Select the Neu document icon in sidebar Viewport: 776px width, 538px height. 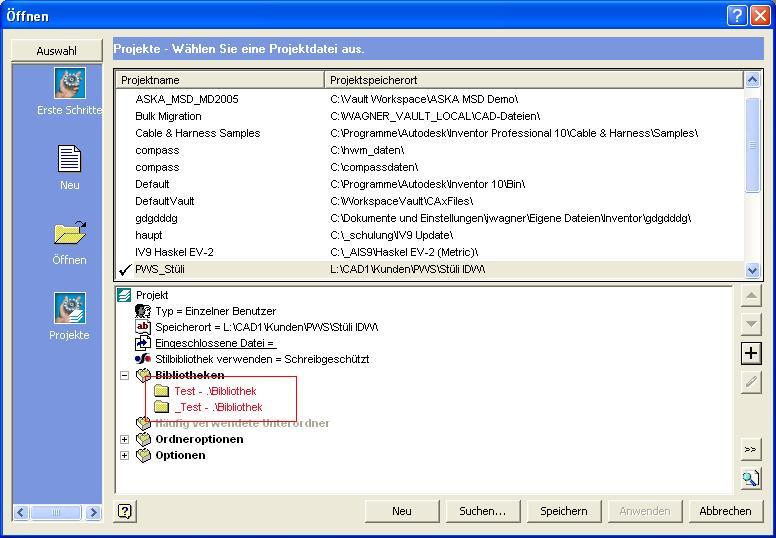69,158
